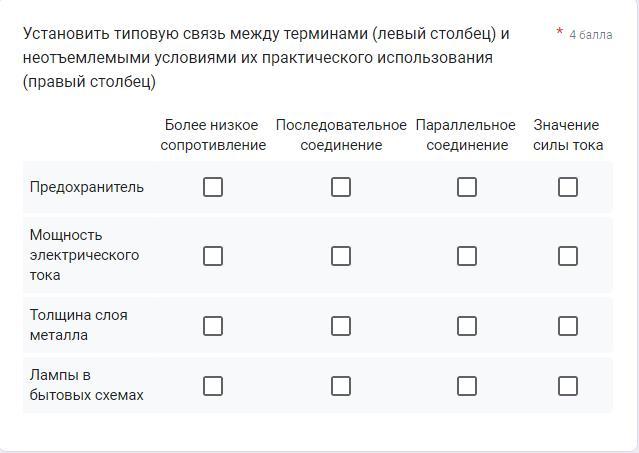Mark Лампы в бытовых схемах: Значение силы тока
This screenshot has width=639, height=453.
pyautogui.click(x=568, y=386)
